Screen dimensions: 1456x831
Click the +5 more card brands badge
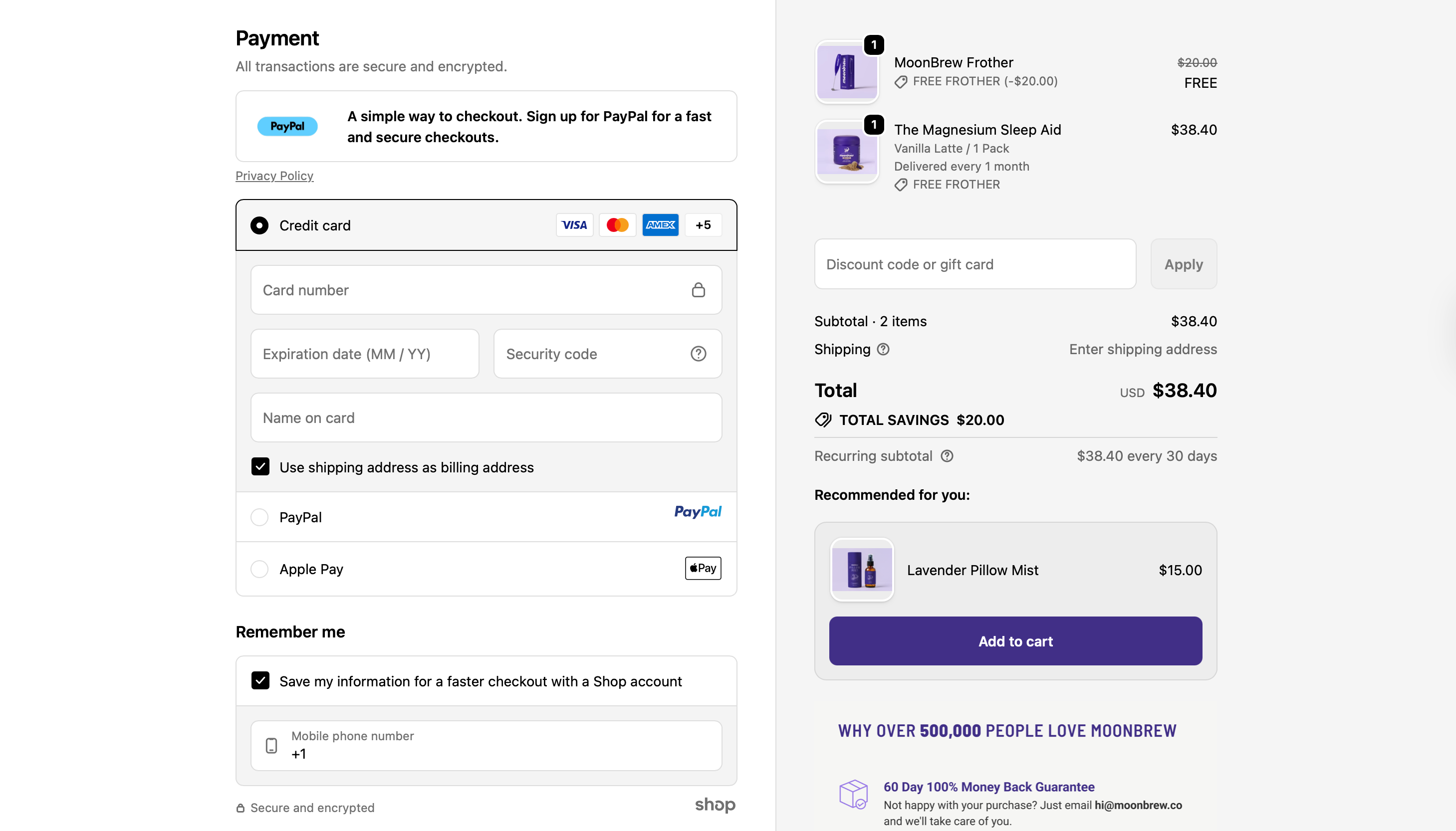point(703,225)
